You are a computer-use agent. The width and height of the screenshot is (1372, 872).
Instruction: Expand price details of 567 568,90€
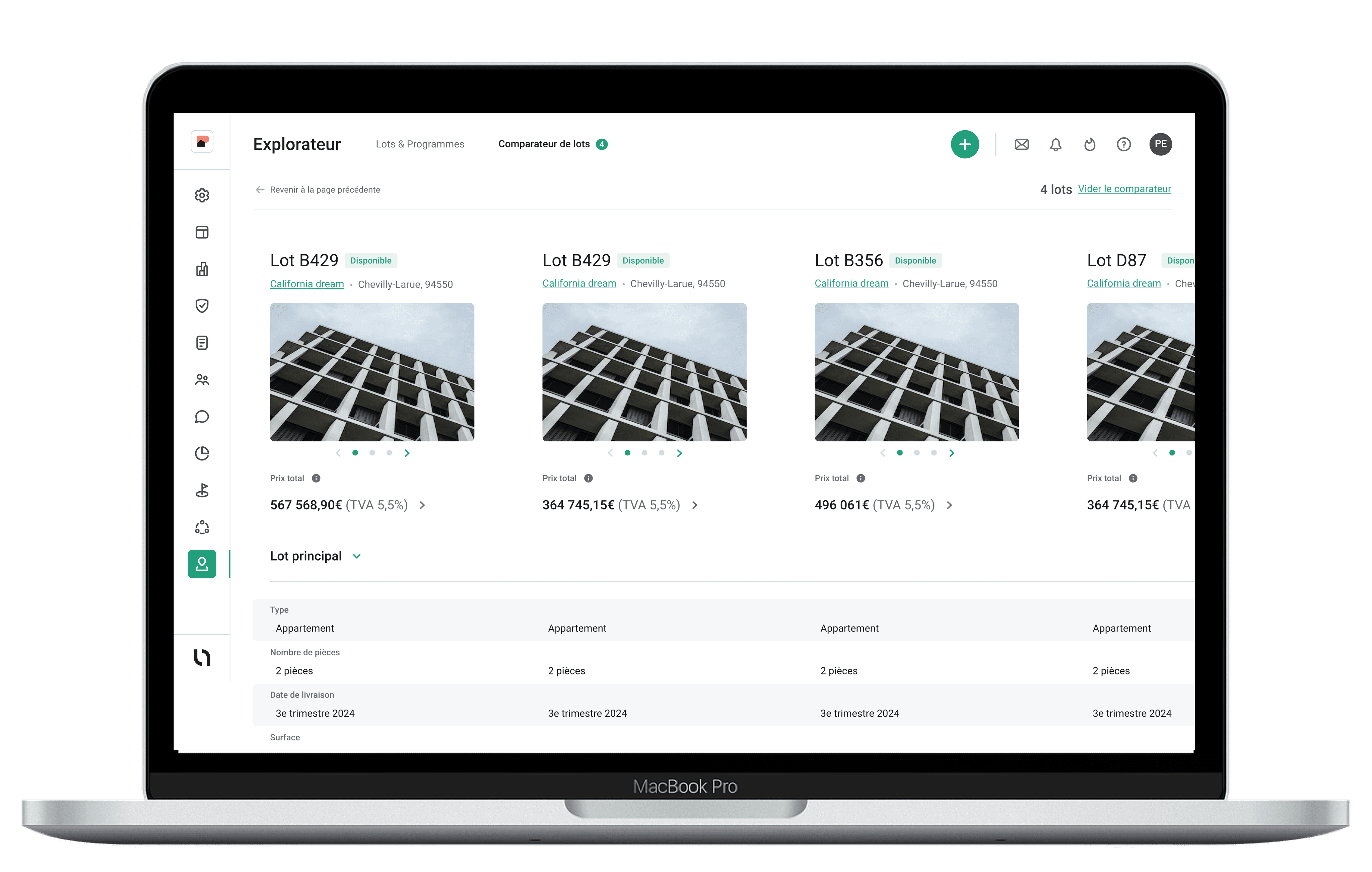[422, 505]
